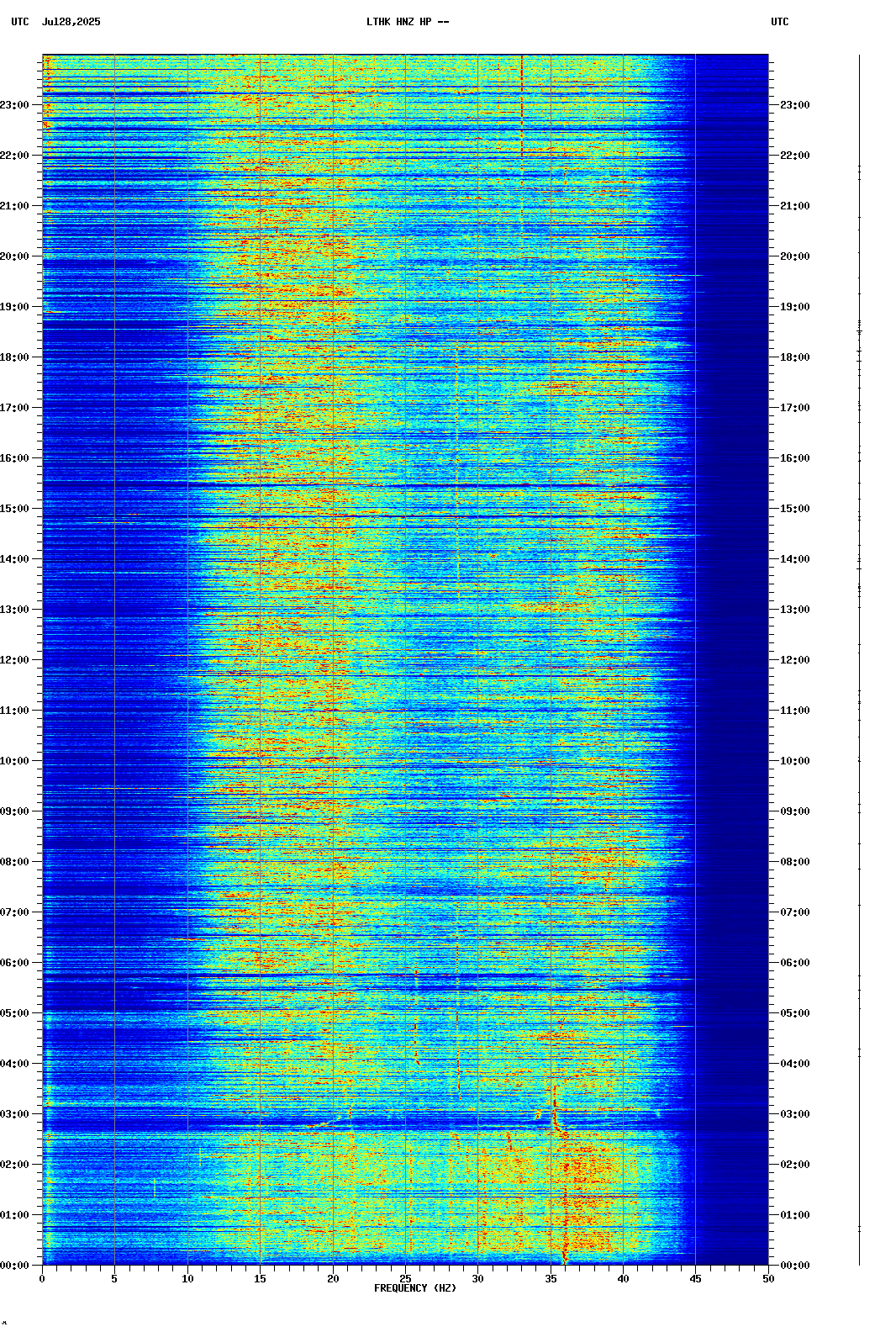The image size is (896, 1332).
Task: Click the 50 Hz frequency tick label
Action: [768, 1279]
